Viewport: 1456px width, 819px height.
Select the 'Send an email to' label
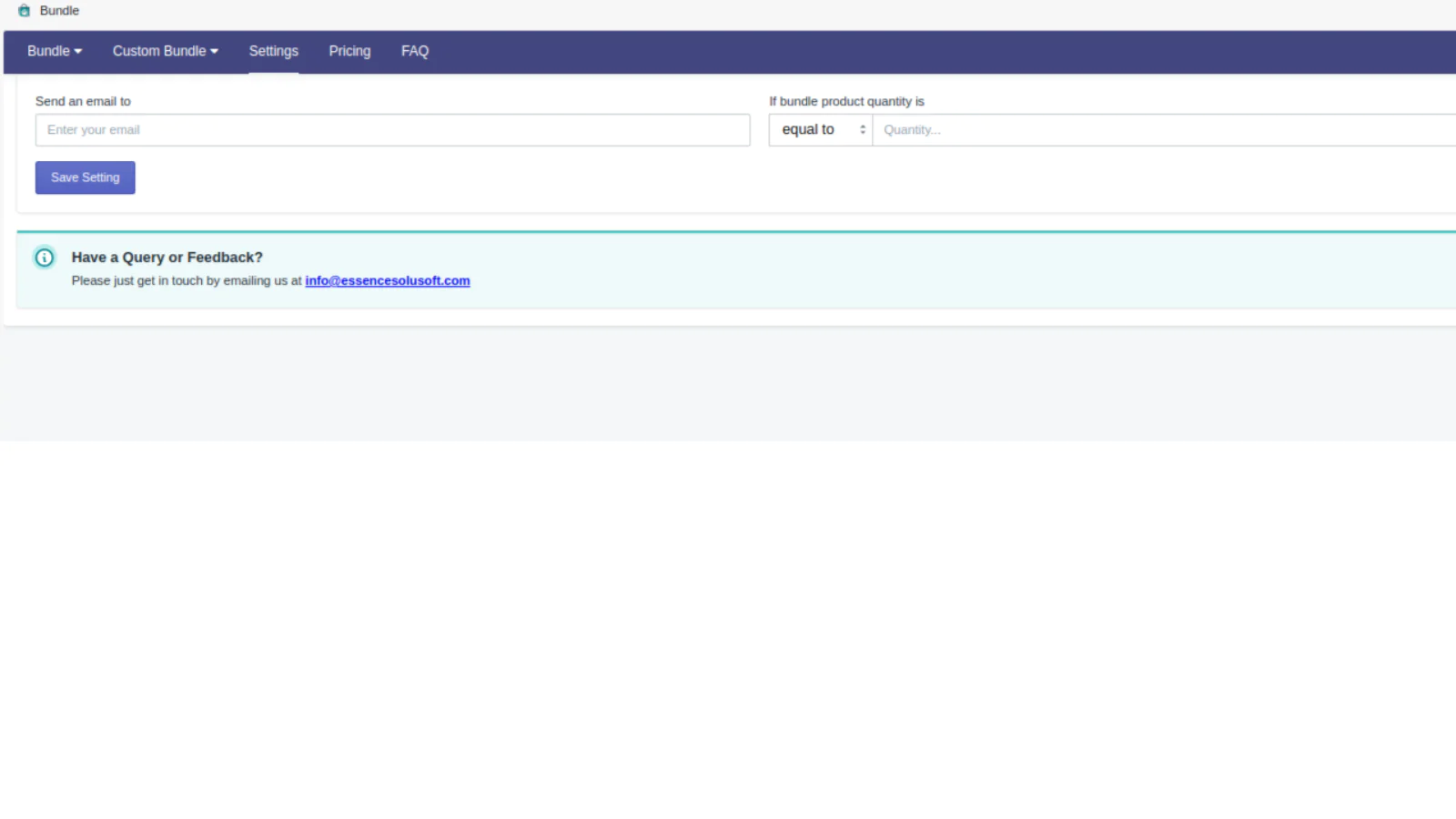click(83, 101)
